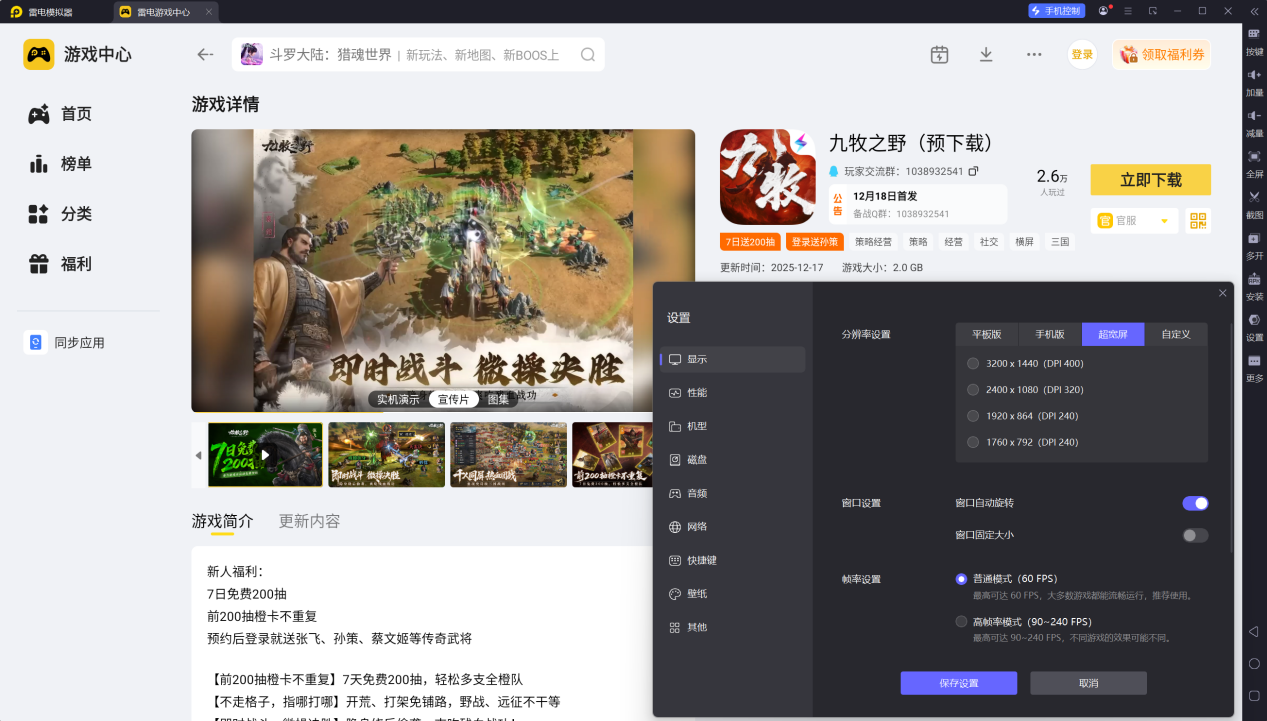Open the three-dots more options icon
Viewport: 1267px width, 721px height.
tap(1034, 54)
